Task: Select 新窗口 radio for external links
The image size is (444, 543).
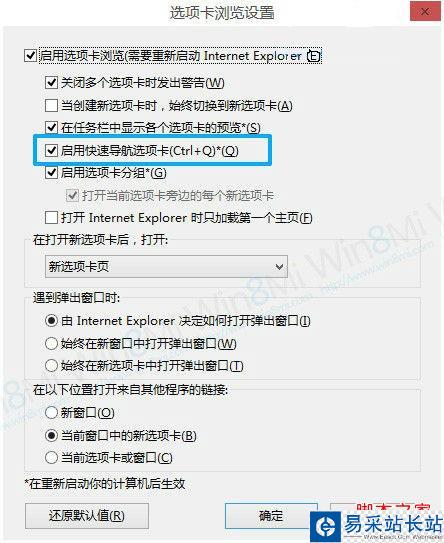Action: [51, 412]
